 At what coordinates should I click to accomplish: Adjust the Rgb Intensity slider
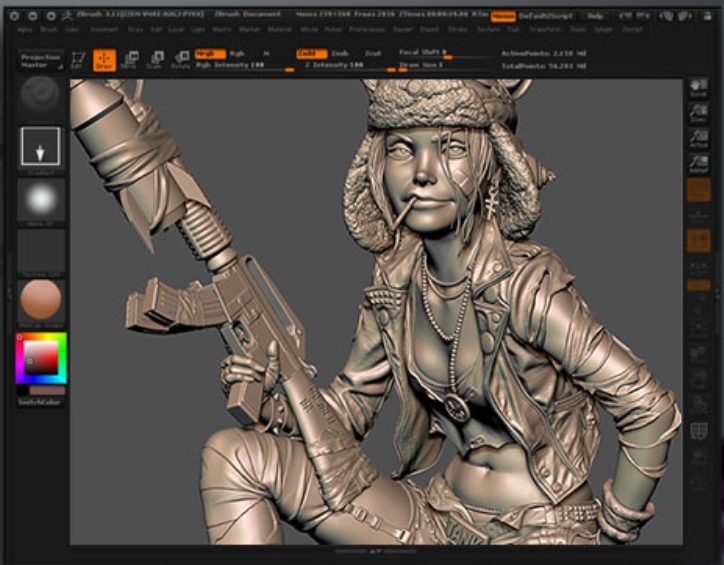tap(245, 66)
